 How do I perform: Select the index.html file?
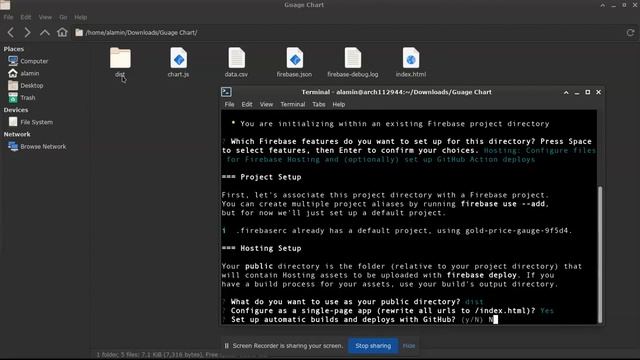pos(411,62)
